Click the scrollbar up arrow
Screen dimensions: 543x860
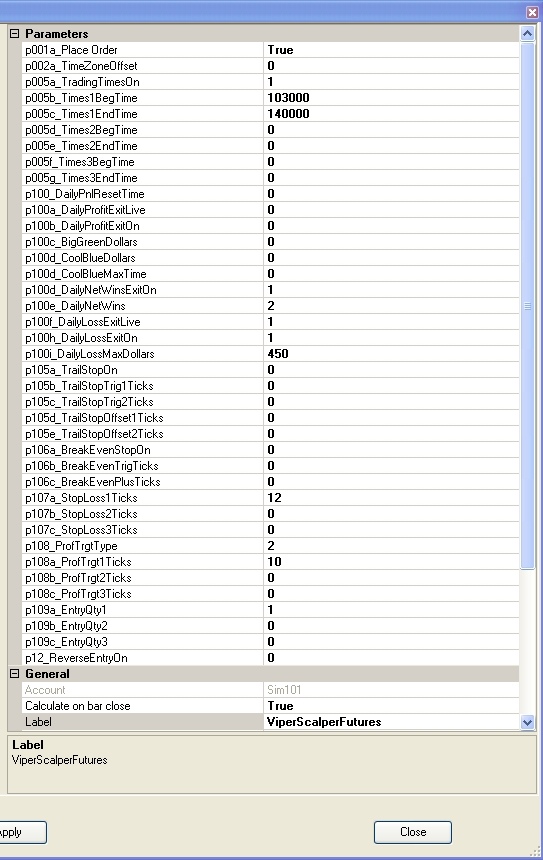(x=528, y=34)
